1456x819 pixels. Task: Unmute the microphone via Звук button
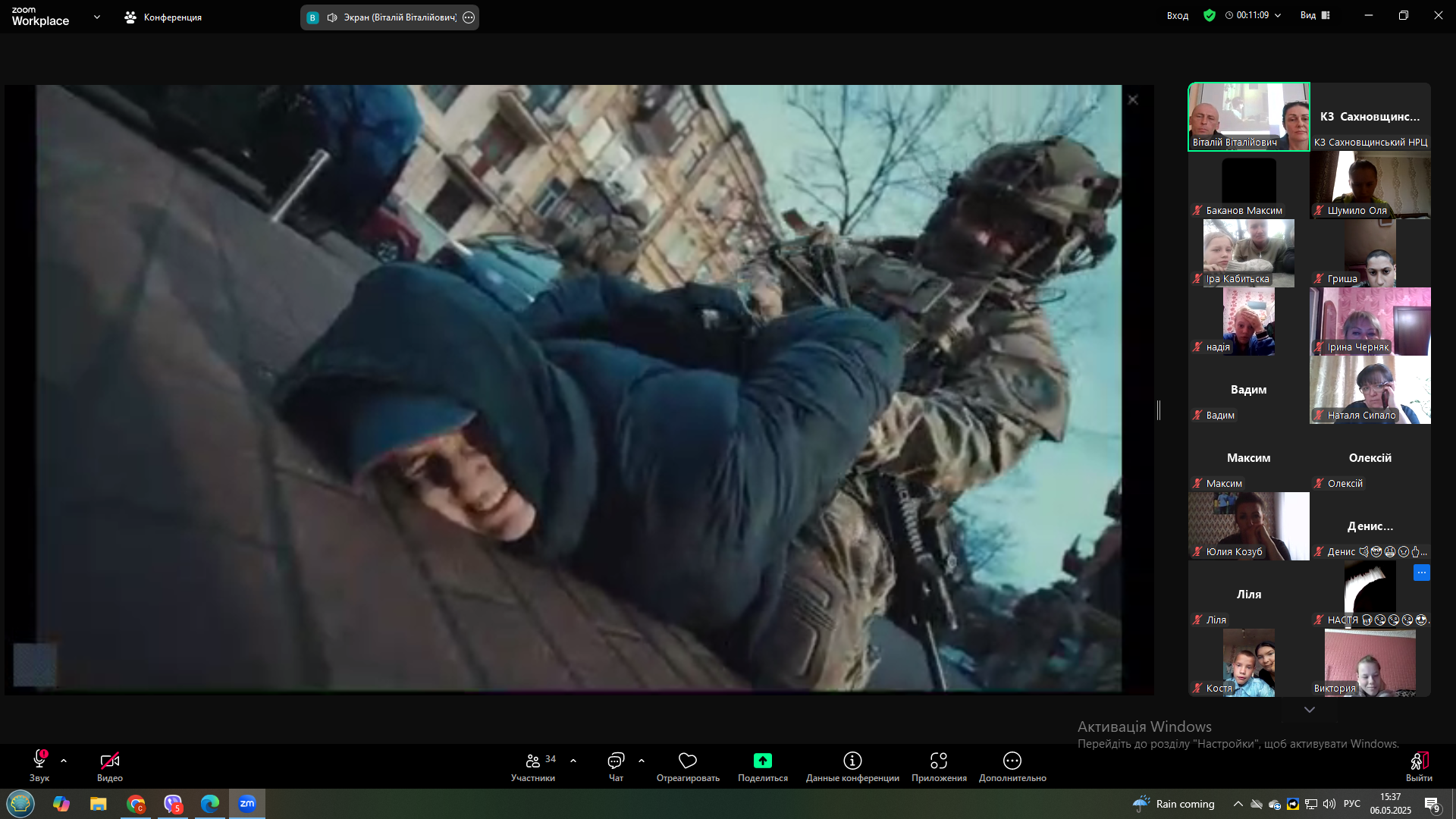tap(39, 766)
